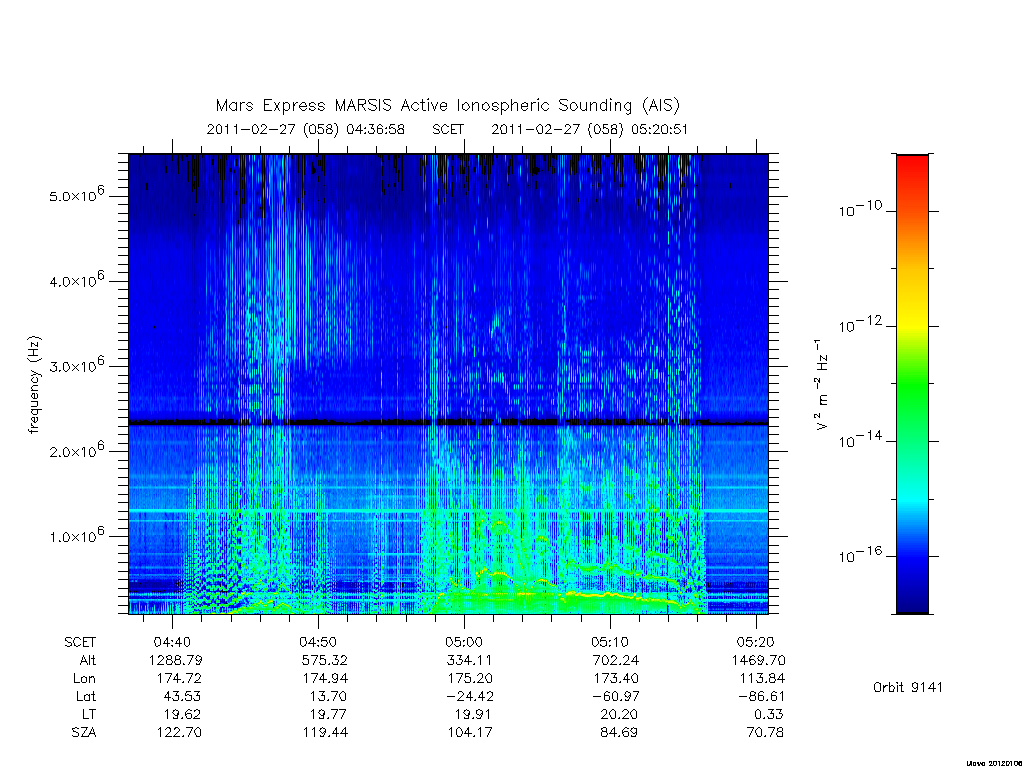The width and height of the screenshot is (1024, 768).
Task: Click the 5.0×10^6 frequency tick label
Action: click(76, 195)
